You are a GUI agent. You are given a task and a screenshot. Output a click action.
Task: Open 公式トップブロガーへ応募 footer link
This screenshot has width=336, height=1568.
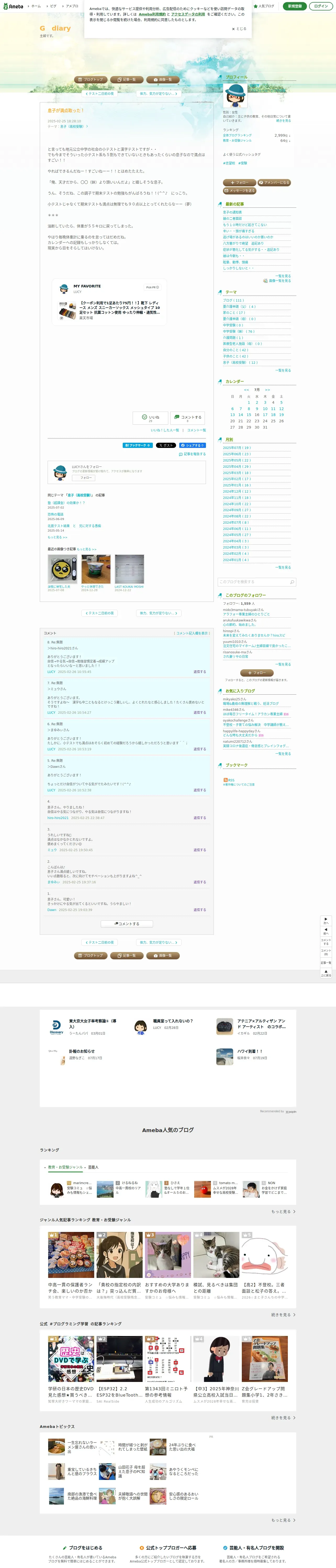click(168, 1547)
